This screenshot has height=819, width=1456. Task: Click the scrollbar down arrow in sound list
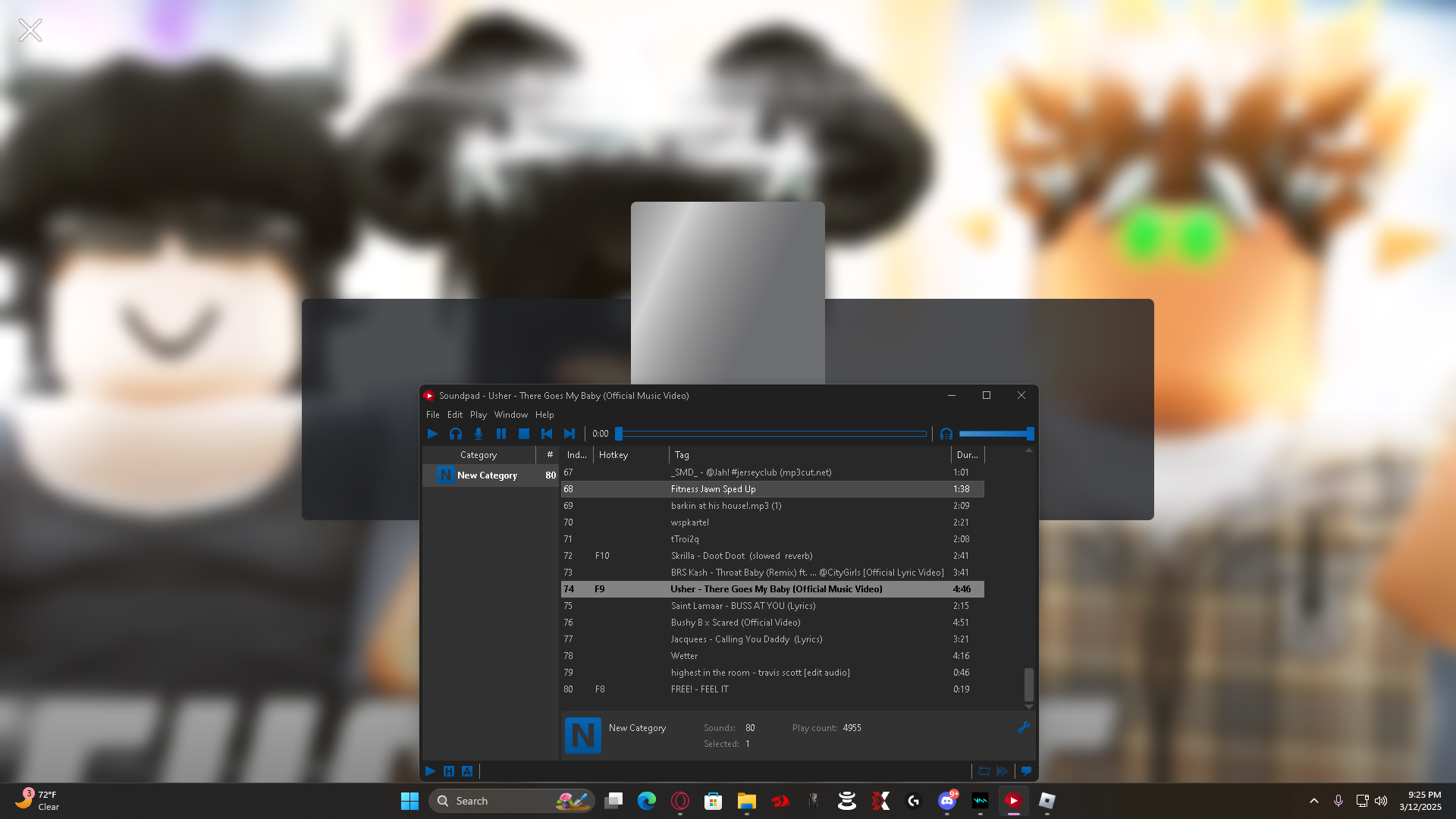point(1029,707)
